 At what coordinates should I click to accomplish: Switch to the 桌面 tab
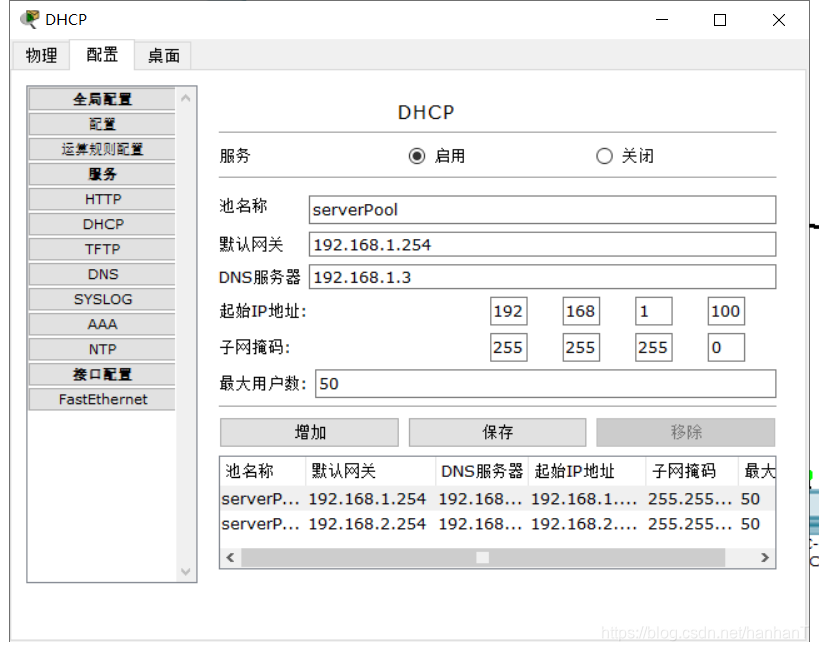coord(163,55)
